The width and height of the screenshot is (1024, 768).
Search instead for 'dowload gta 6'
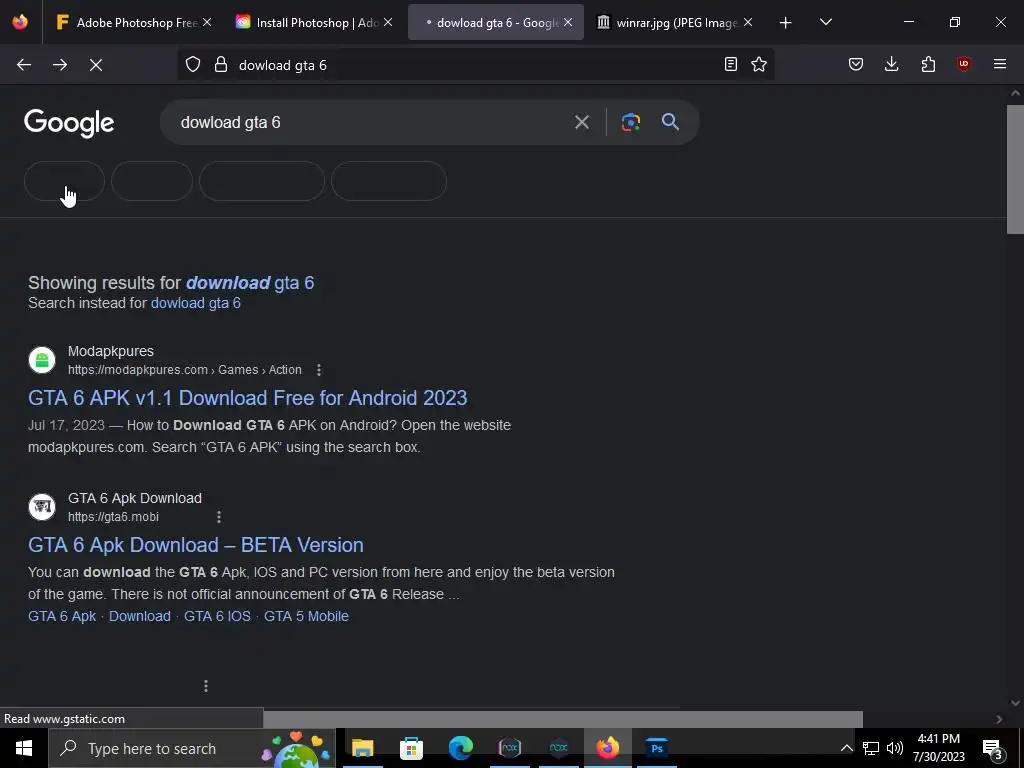196,303
